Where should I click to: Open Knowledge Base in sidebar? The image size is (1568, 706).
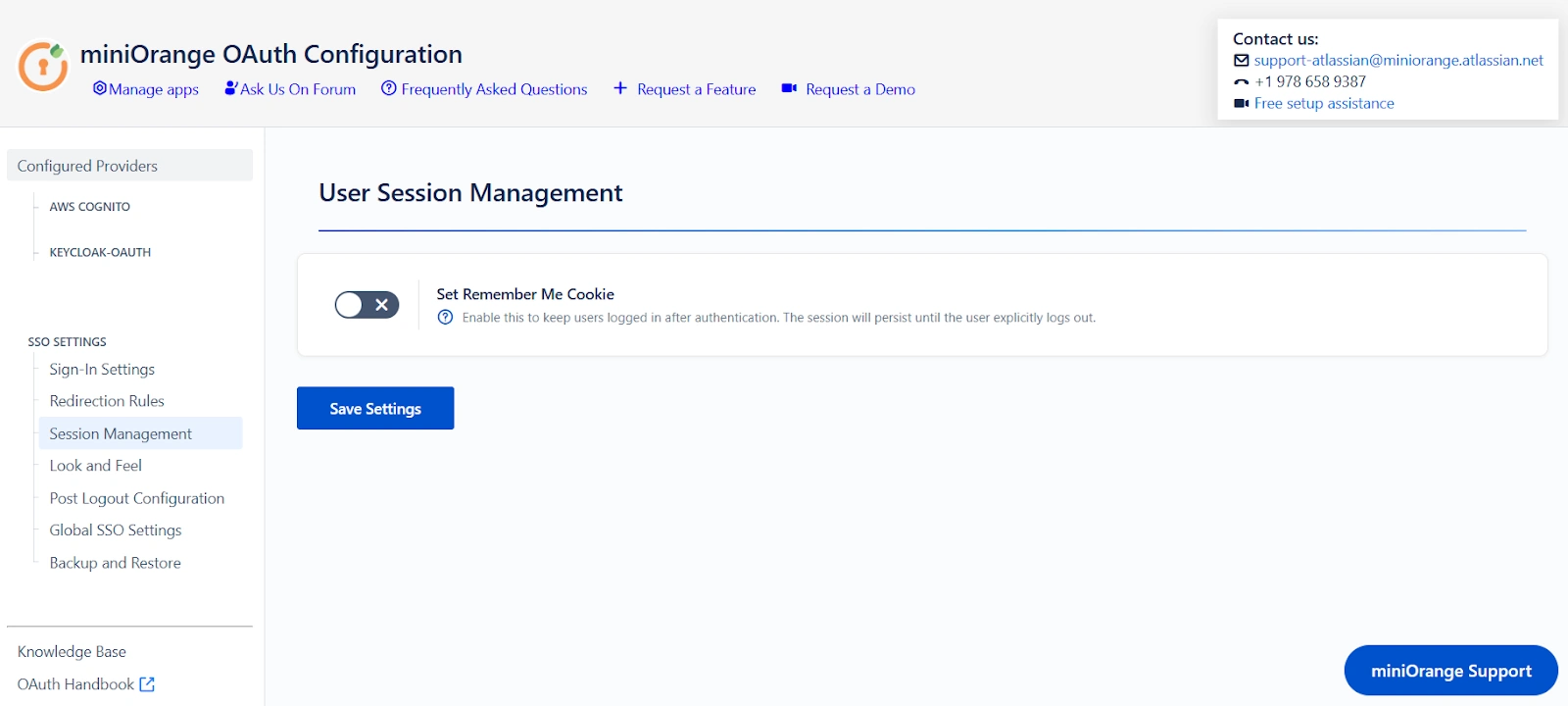point(72,652)
